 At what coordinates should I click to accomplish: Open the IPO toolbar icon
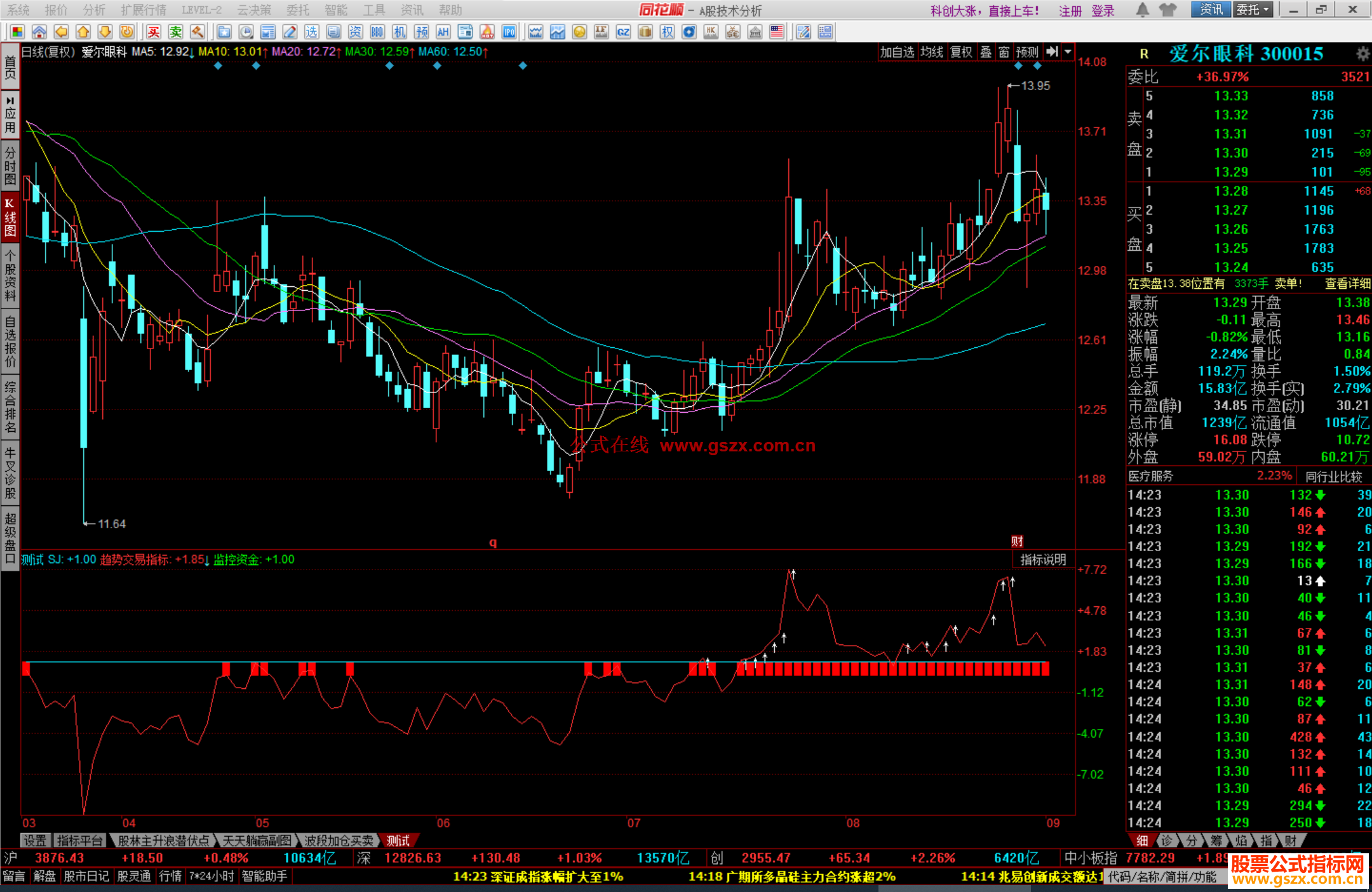click(509, 32)
